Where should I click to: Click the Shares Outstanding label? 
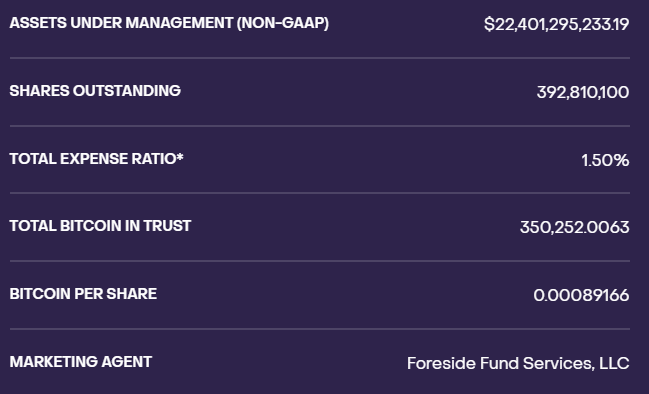95,91
